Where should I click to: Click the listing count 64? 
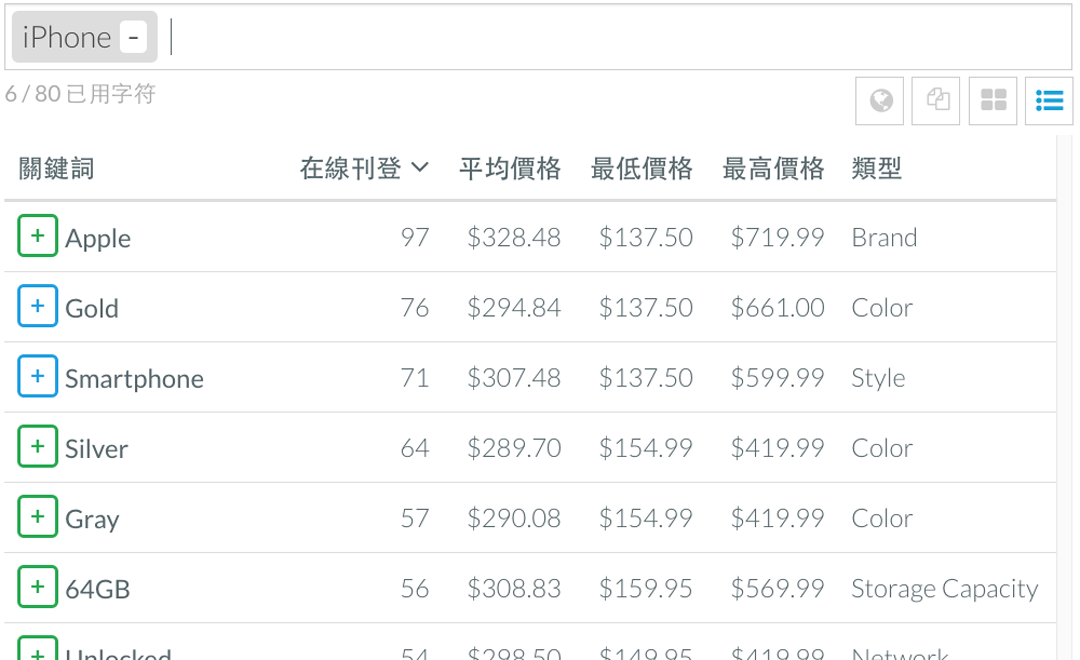point(415,448)
